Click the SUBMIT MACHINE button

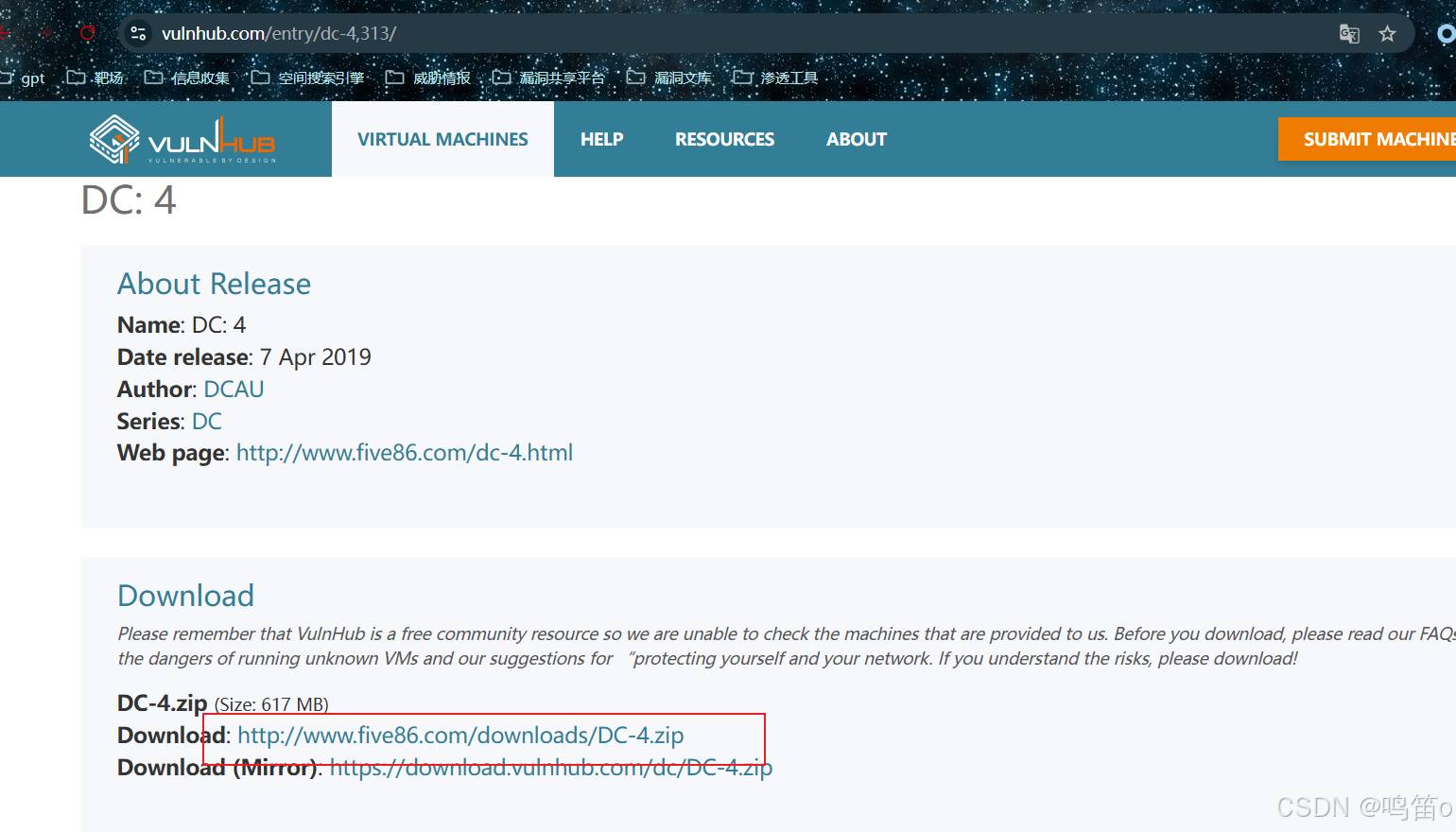(x=1367, y=139)
